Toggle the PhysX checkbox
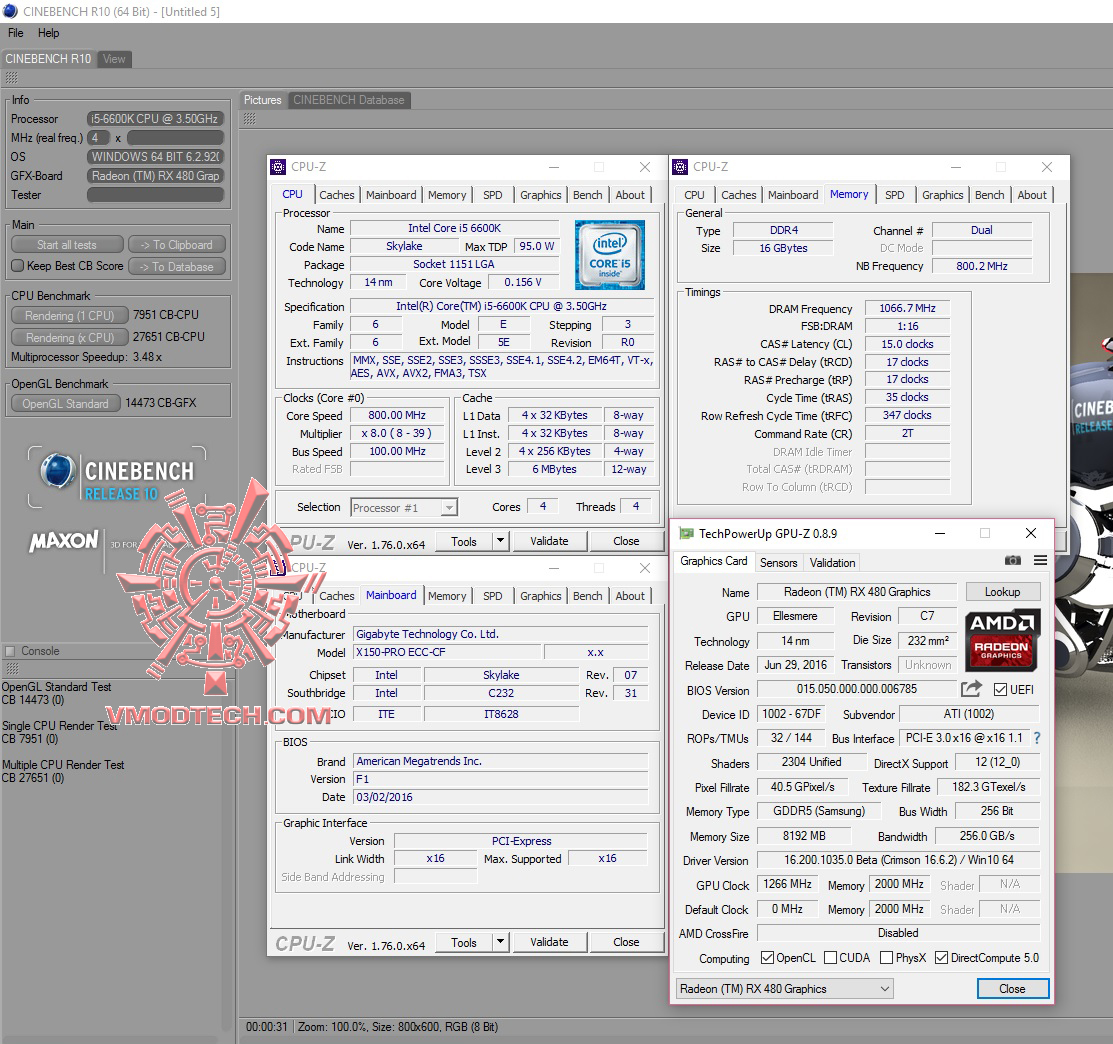Screen dimensions: 1113x1044 coord(886,957)
